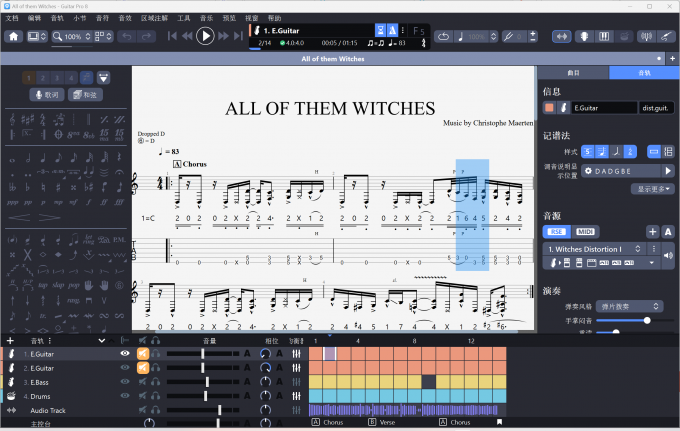Click the 歌词 button in the left panel
680x431 pixels.
[x=48, y=94]
